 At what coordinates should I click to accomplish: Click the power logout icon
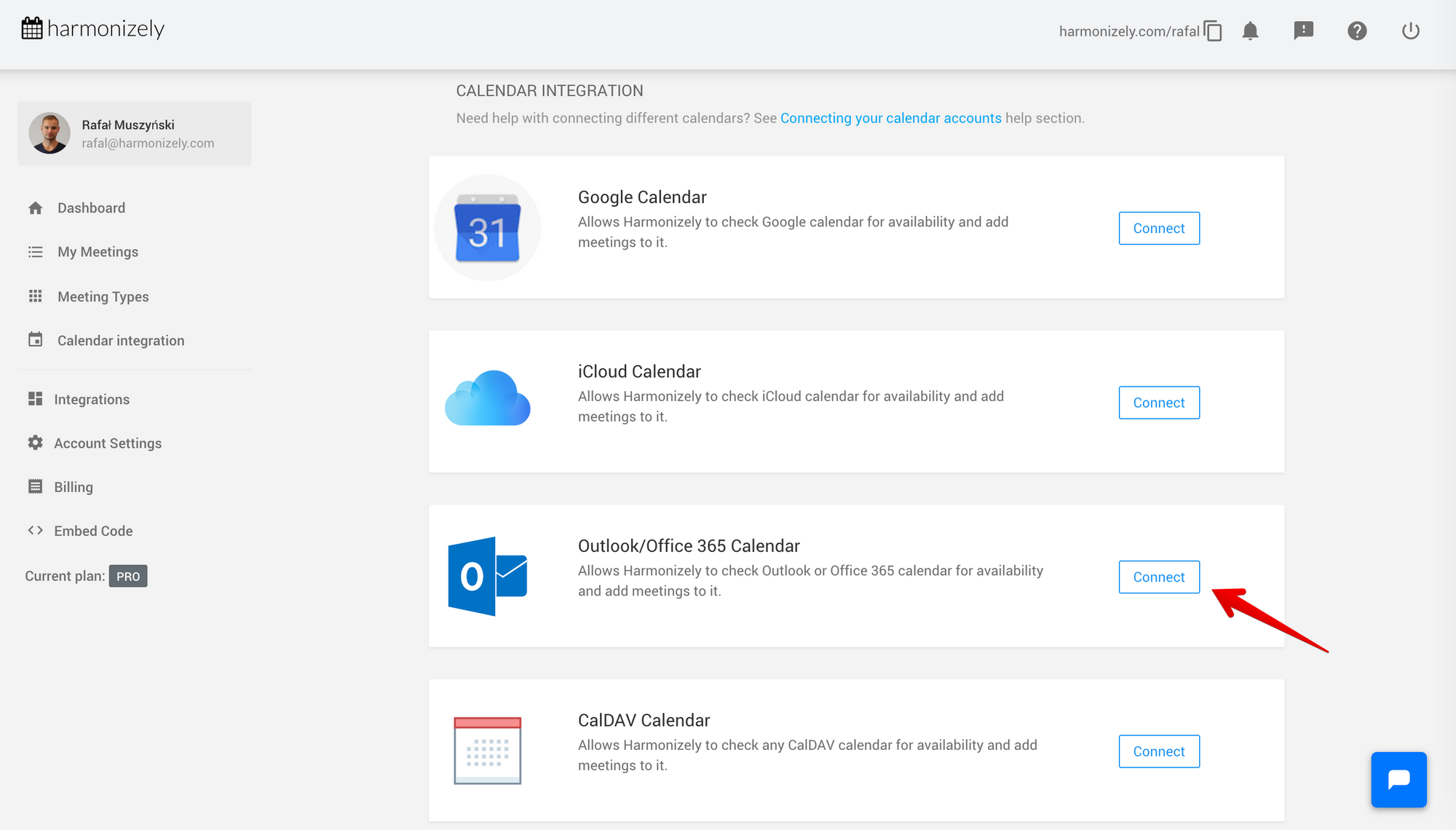point(1410,31)
